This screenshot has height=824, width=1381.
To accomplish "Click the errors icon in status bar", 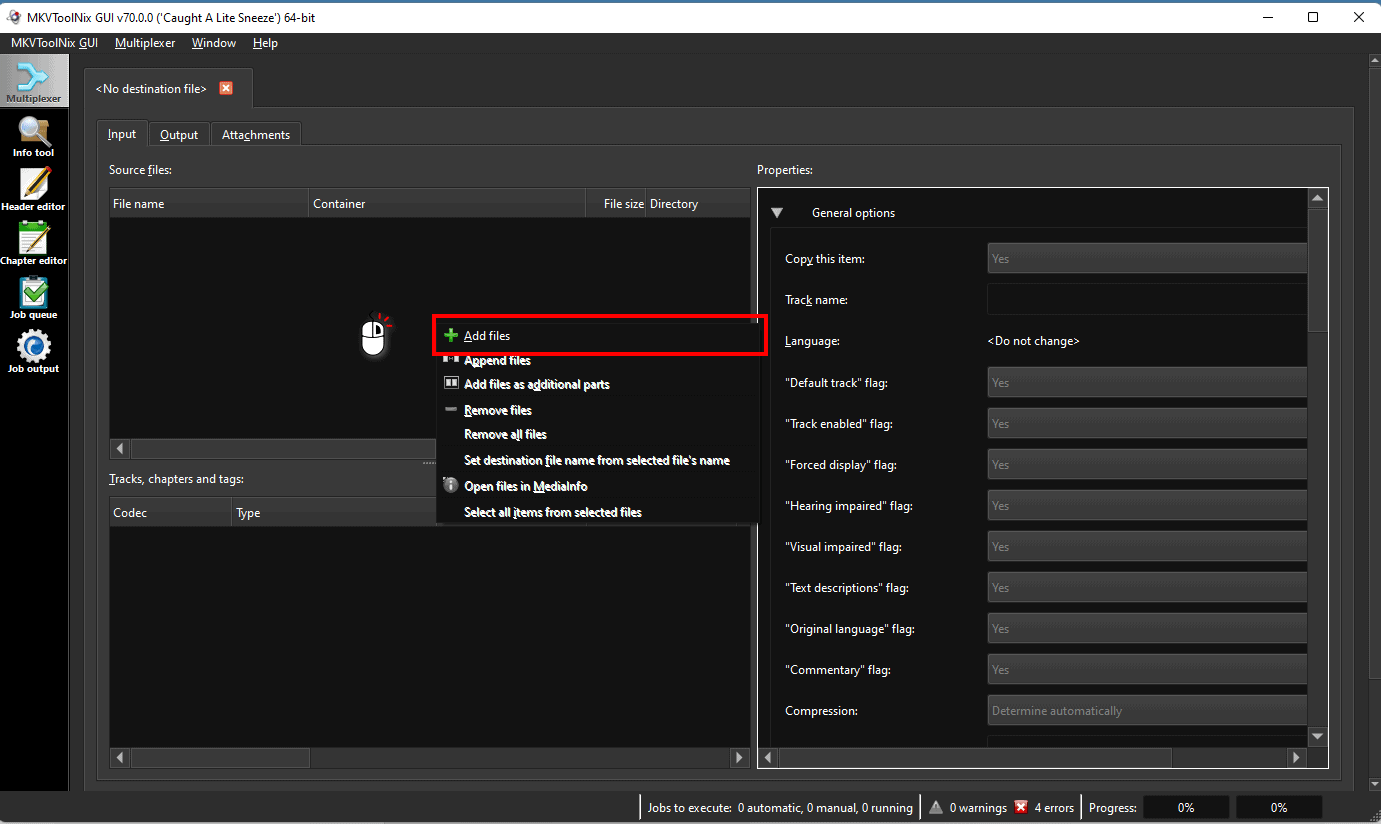I will coord(1021,807).
